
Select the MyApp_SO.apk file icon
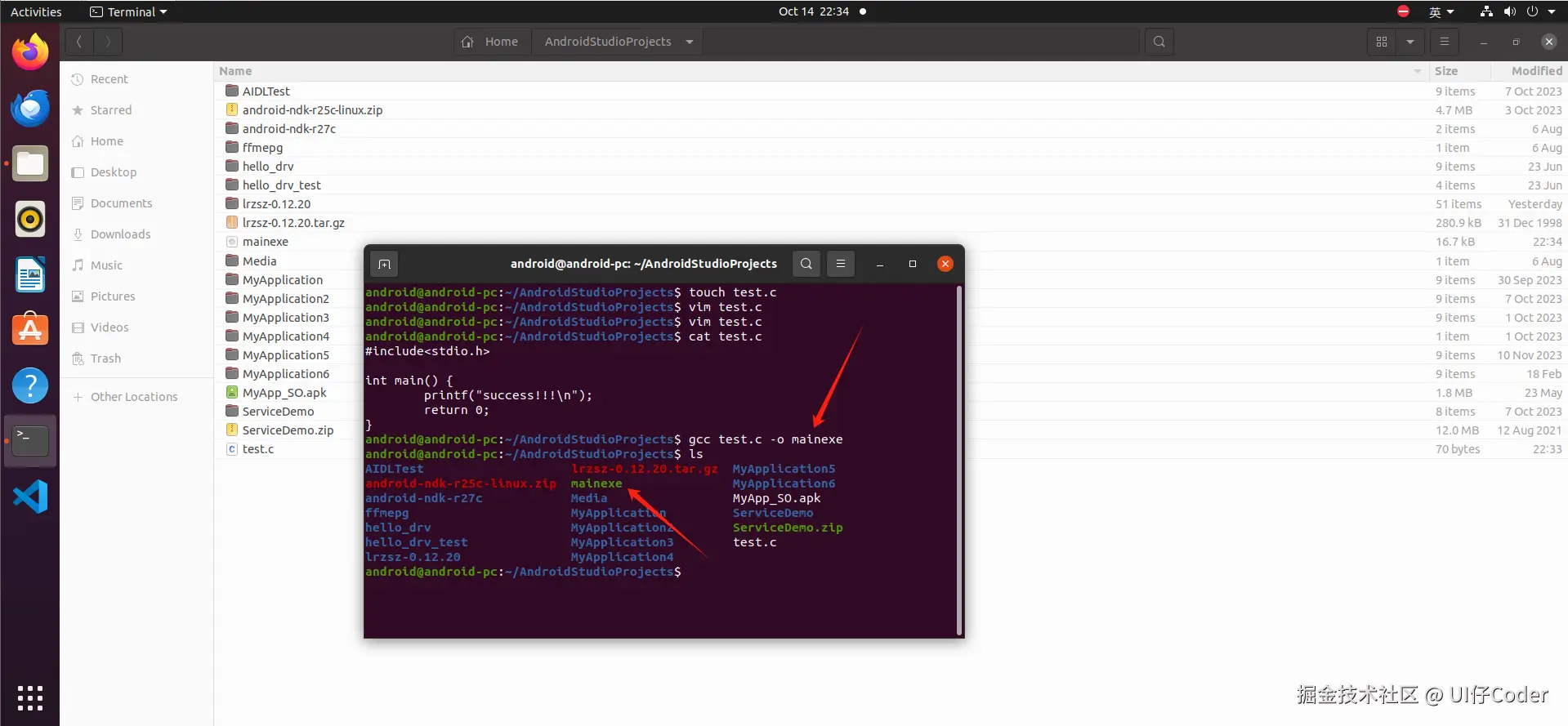232,392
